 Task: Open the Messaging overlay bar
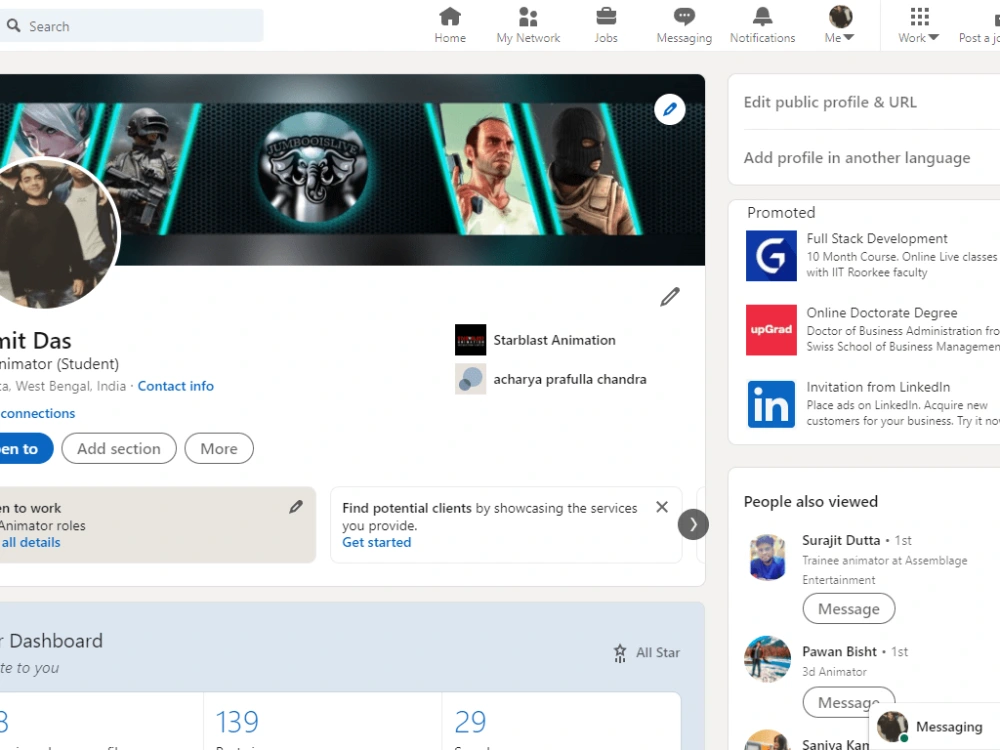click(934, 727)
